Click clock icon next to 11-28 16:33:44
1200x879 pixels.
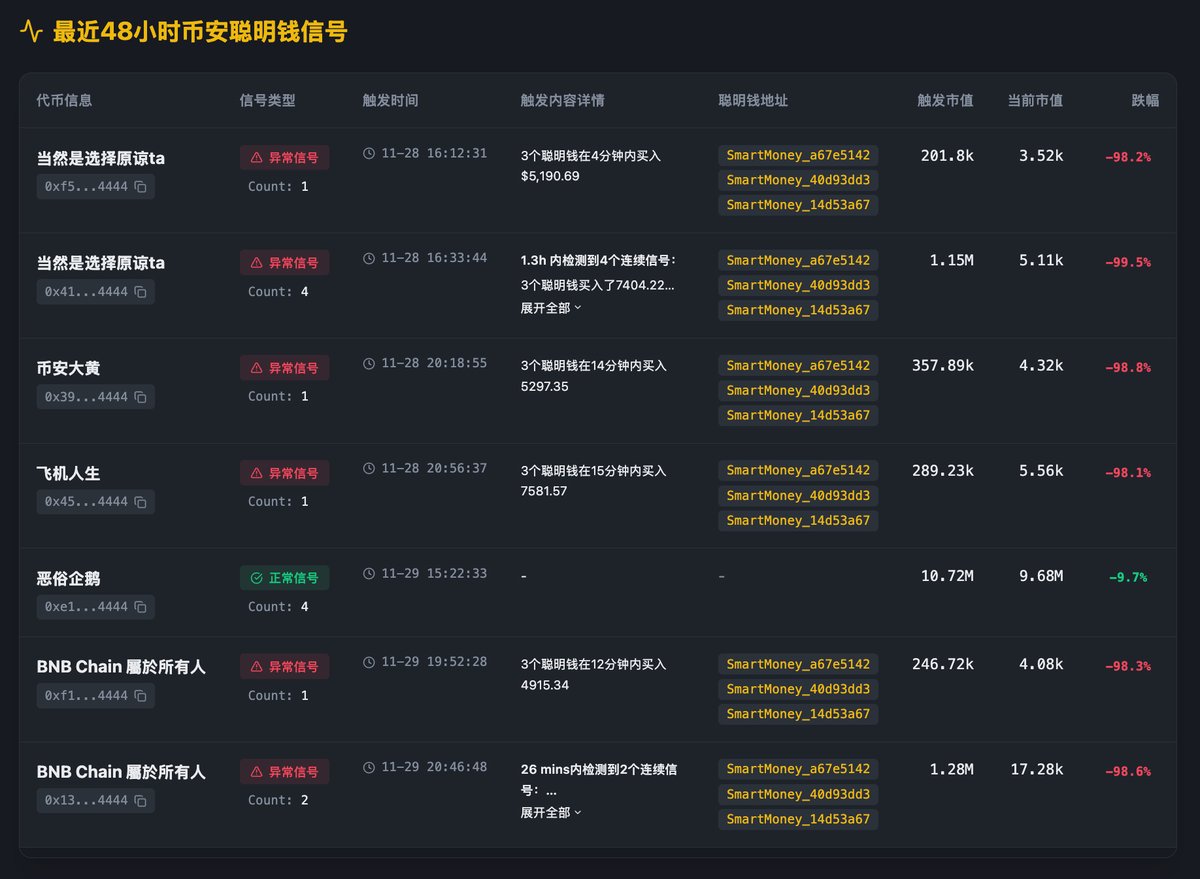click(369, 258)
